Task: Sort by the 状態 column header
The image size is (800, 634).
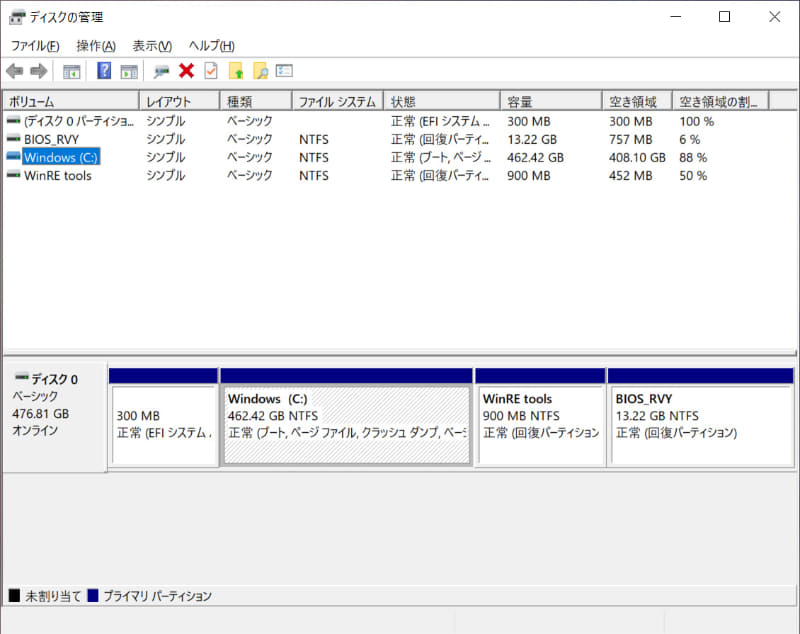Action: 442,102
